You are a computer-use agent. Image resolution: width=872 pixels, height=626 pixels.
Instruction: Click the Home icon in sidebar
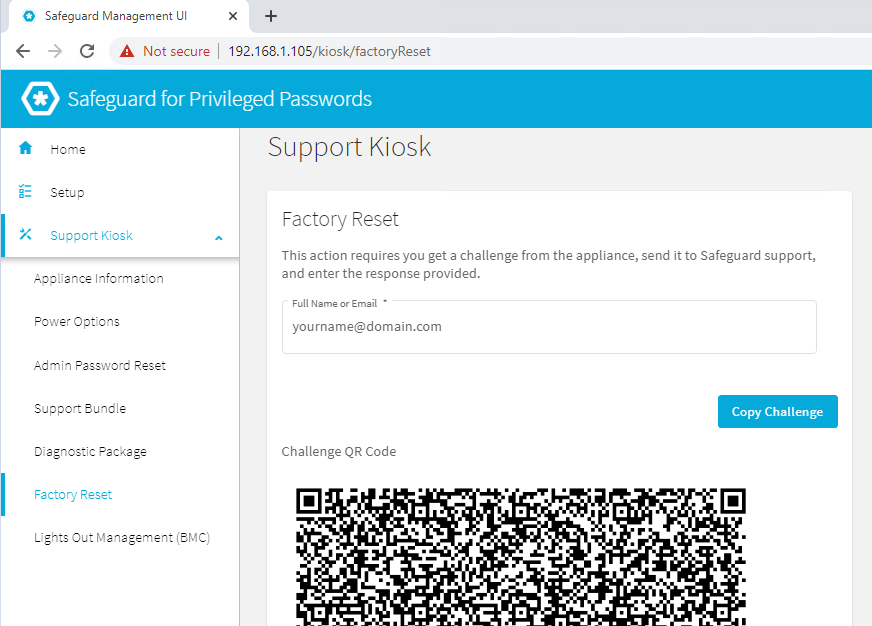(26, 148)
